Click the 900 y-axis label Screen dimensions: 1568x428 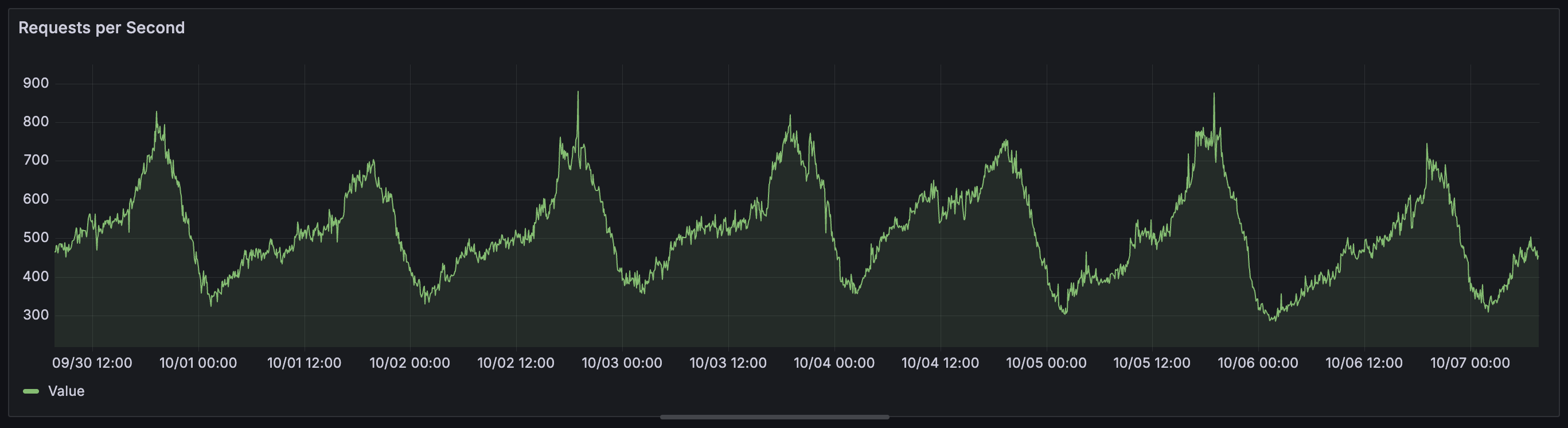tap(36, 83)
